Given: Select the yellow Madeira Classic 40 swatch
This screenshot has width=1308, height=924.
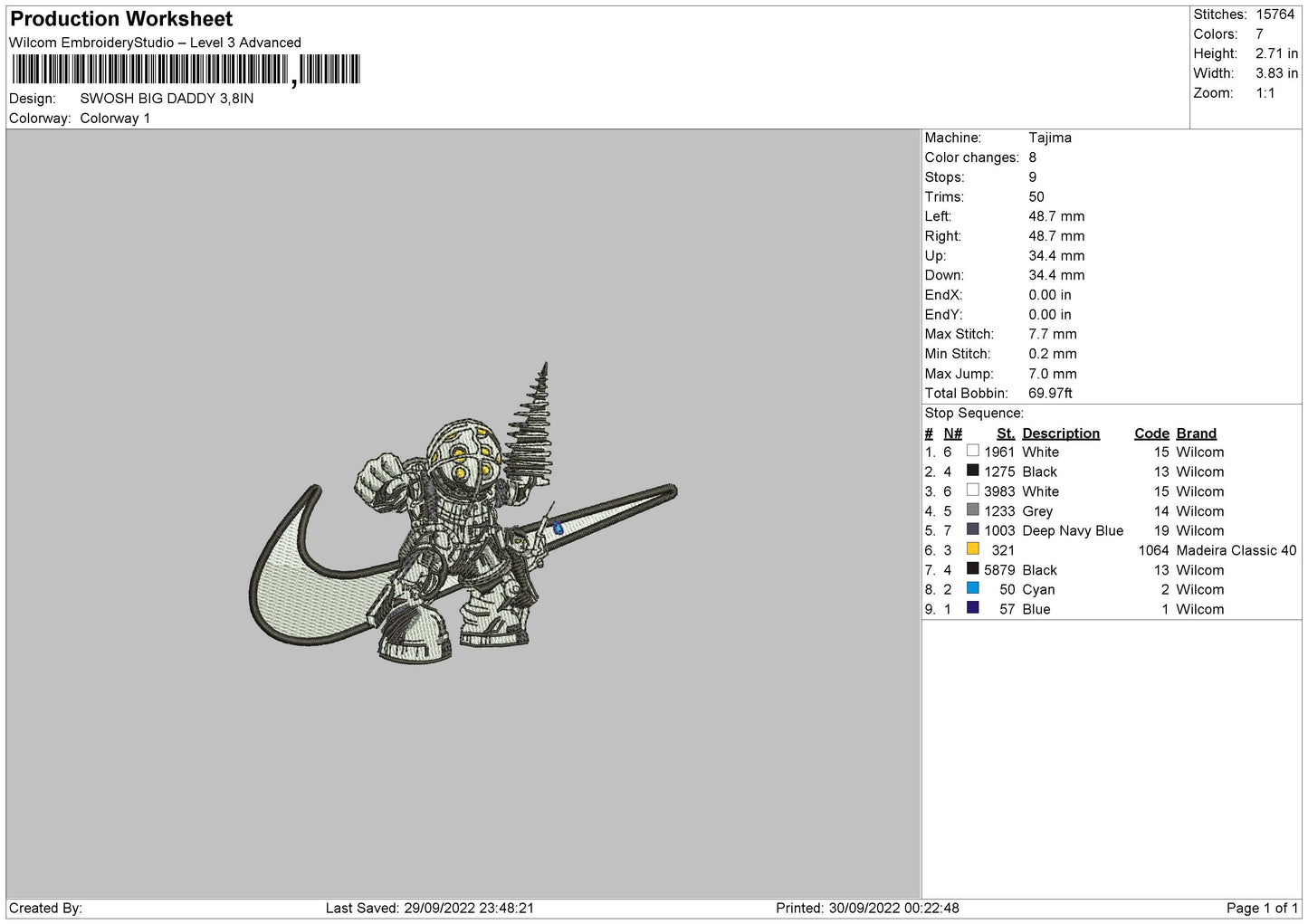Looking at the screenshot, I should (972, 549).
